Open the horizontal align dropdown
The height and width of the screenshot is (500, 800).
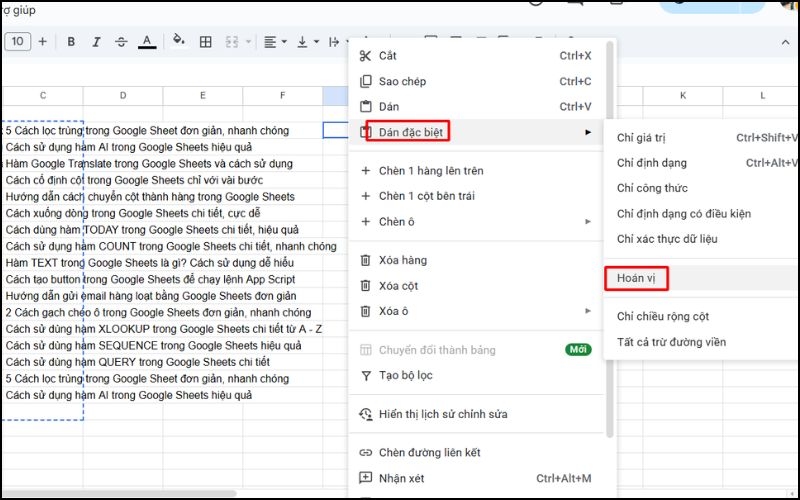click(275, 42)
